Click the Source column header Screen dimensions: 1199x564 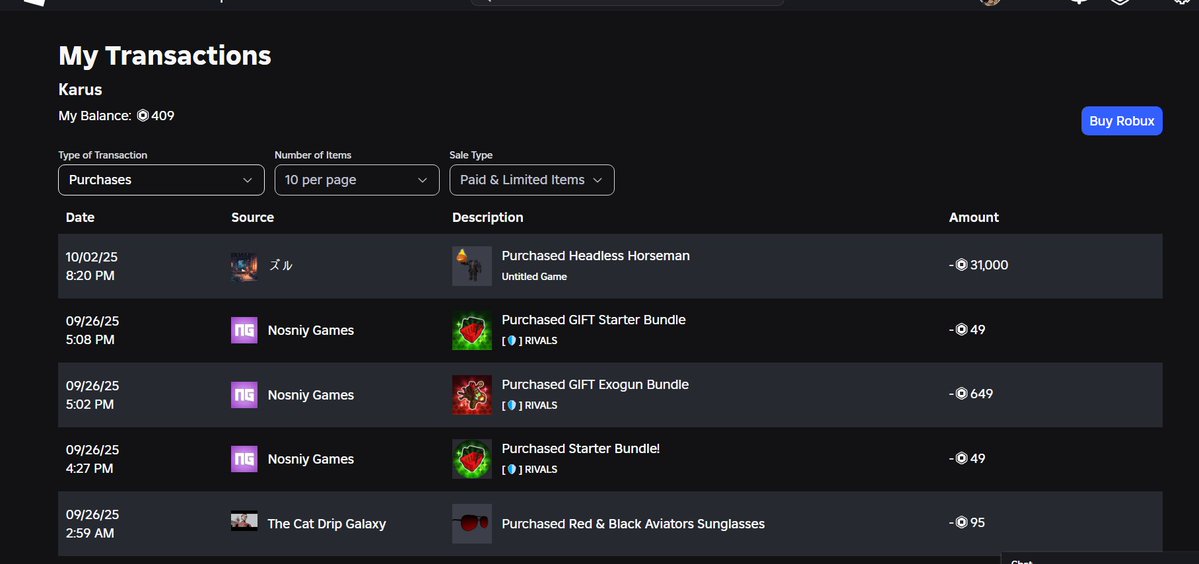tap(252, 217)
